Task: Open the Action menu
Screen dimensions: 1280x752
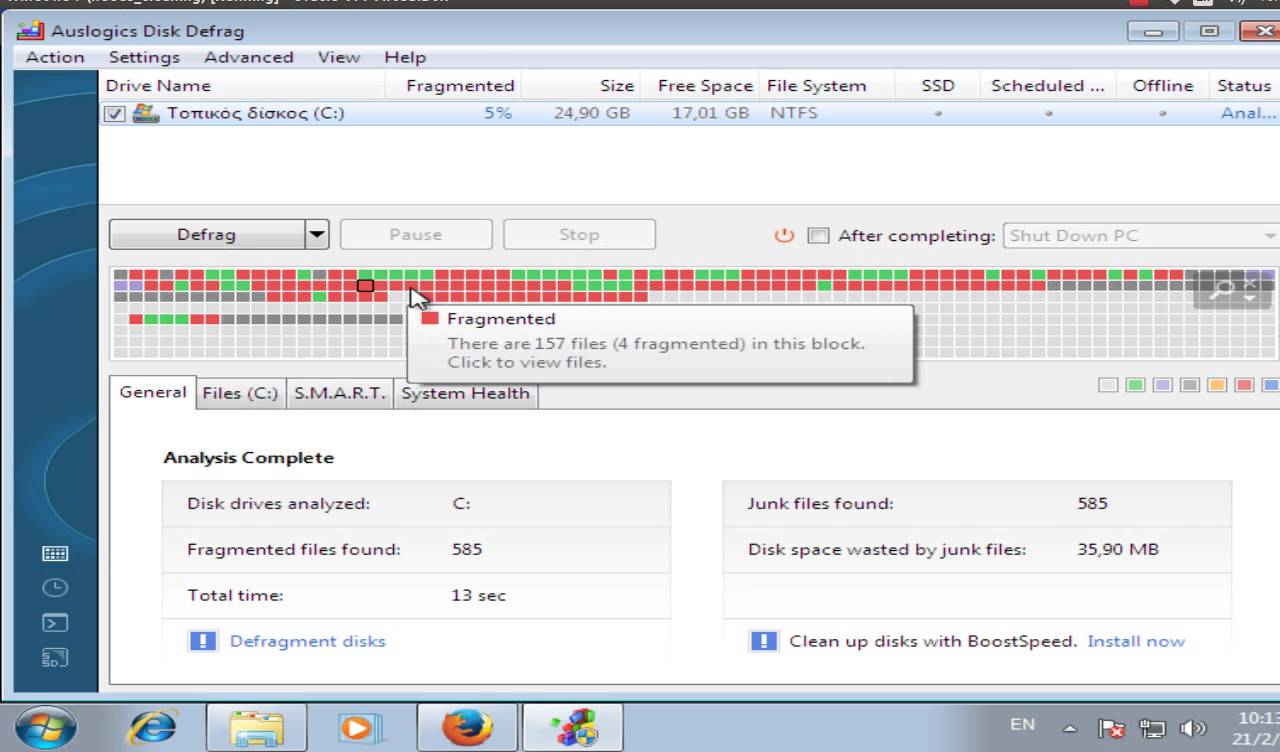Action: click(x=55, y=57)
